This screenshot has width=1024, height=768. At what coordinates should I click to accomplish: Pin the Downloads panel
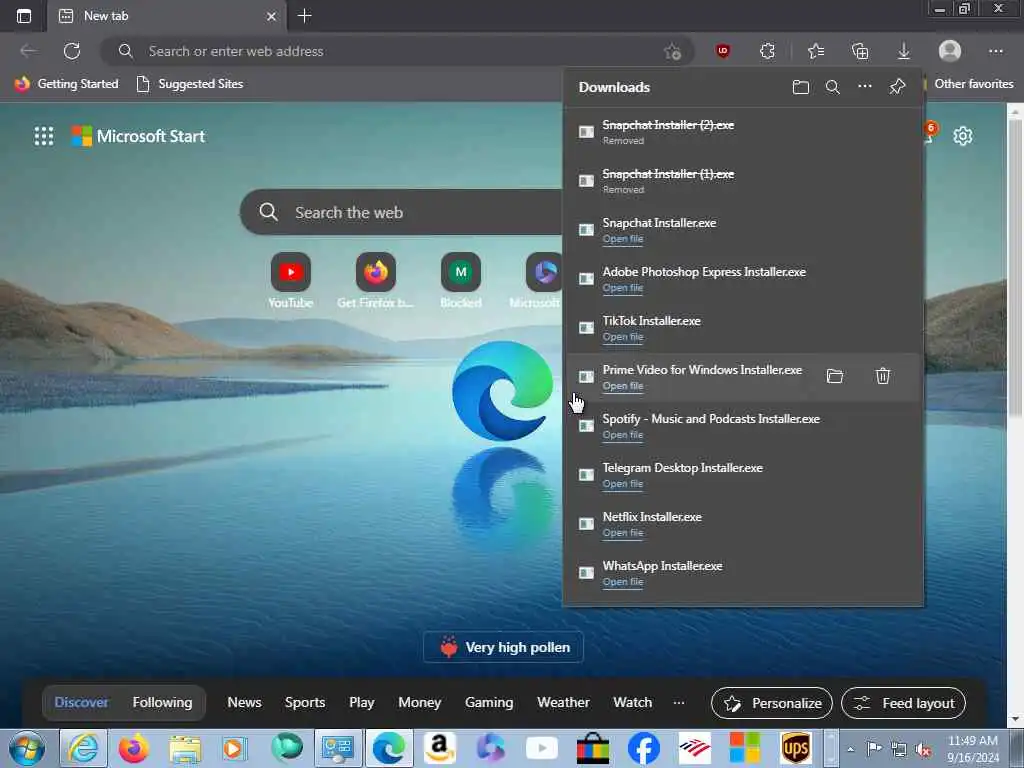[x=897, y=87]
